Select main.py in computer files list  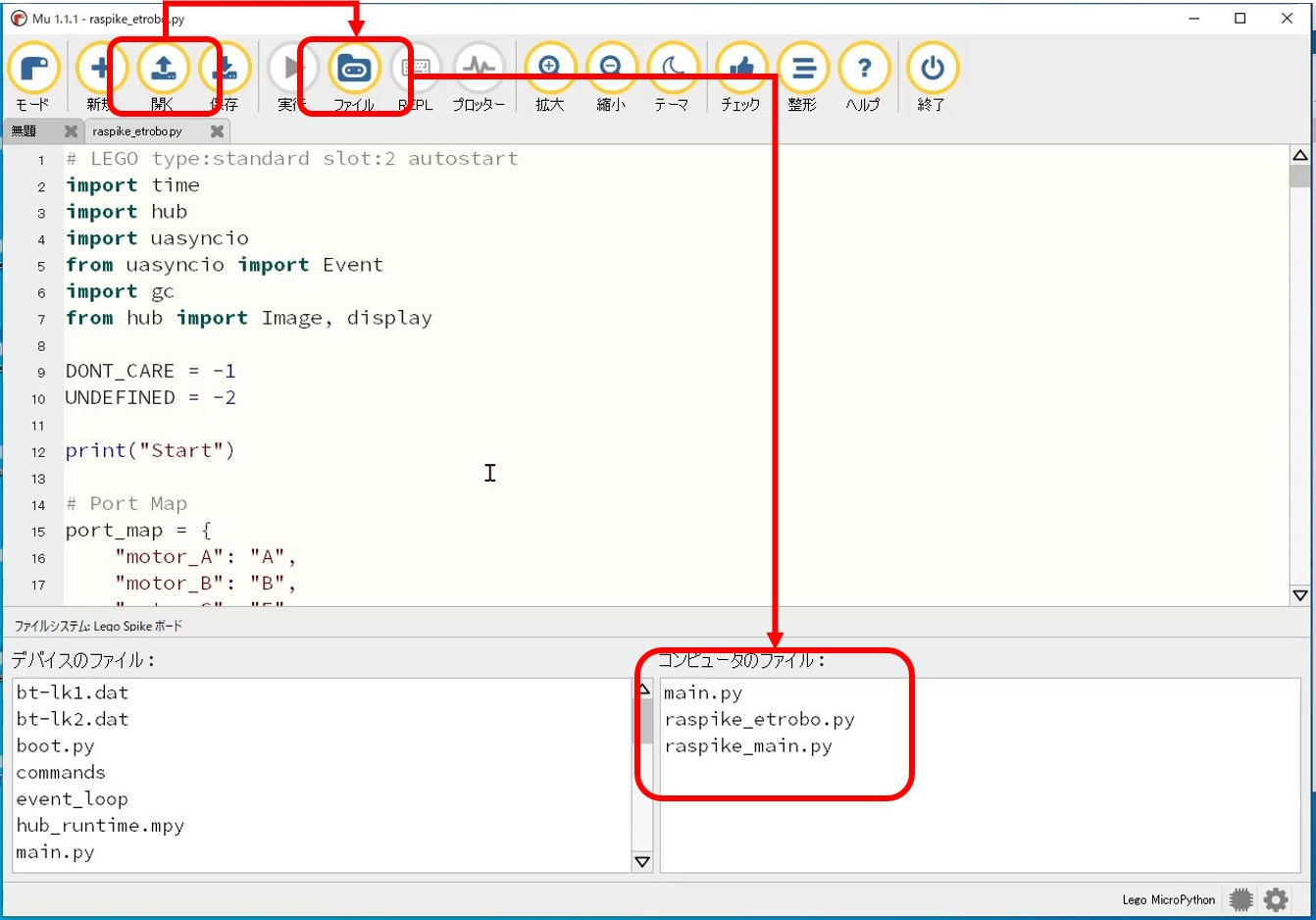pyautogui.click(x=703, y=692)
